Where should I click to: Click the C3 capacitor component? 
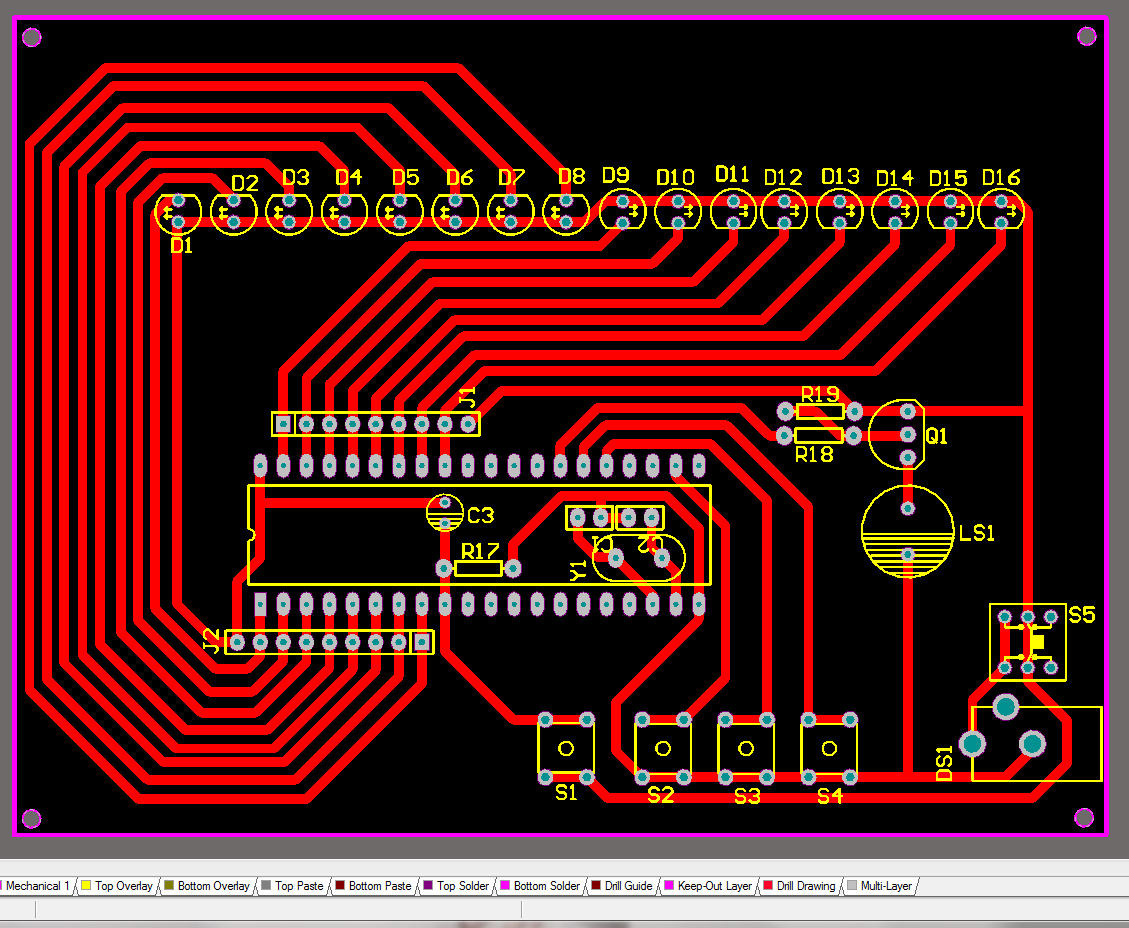(444, 513)
